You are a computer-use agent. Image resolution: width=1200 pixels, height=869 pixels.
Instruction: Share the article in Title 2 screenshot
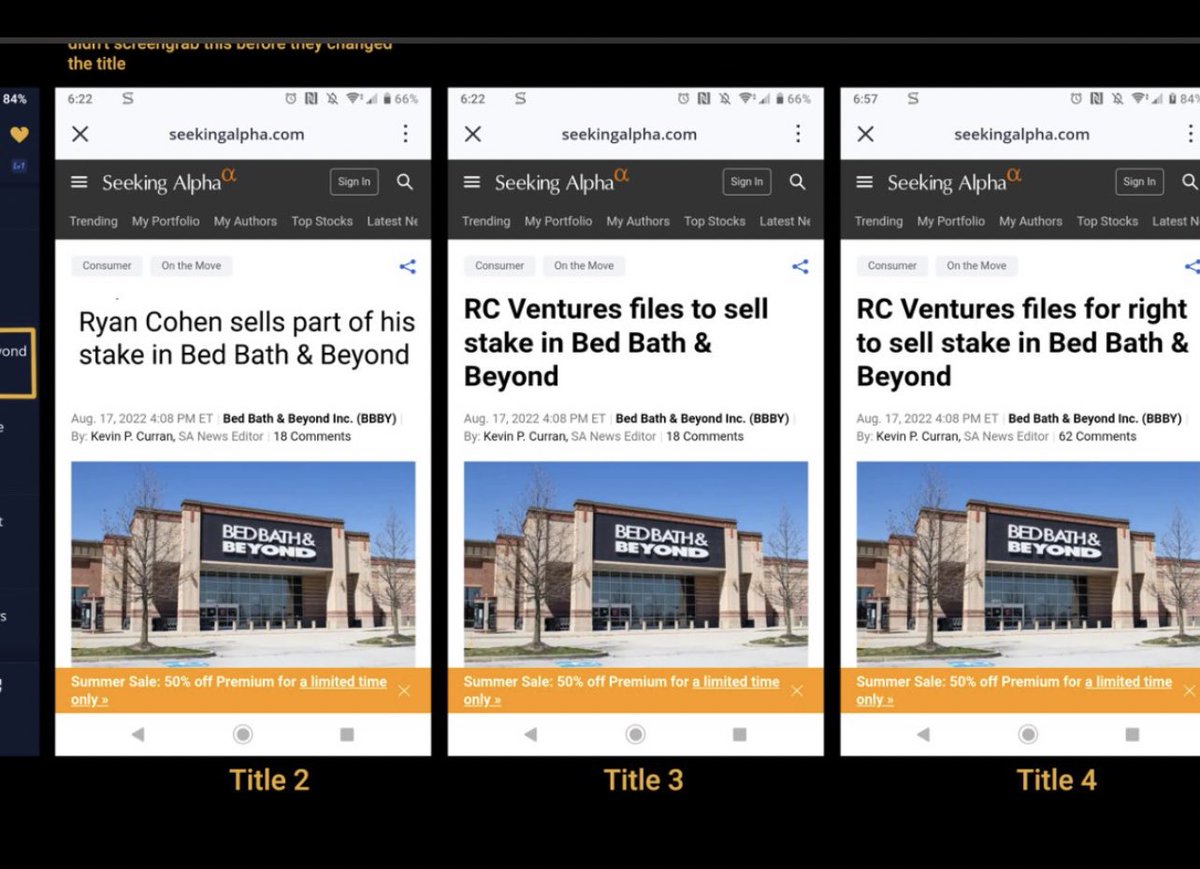[407, 266]
